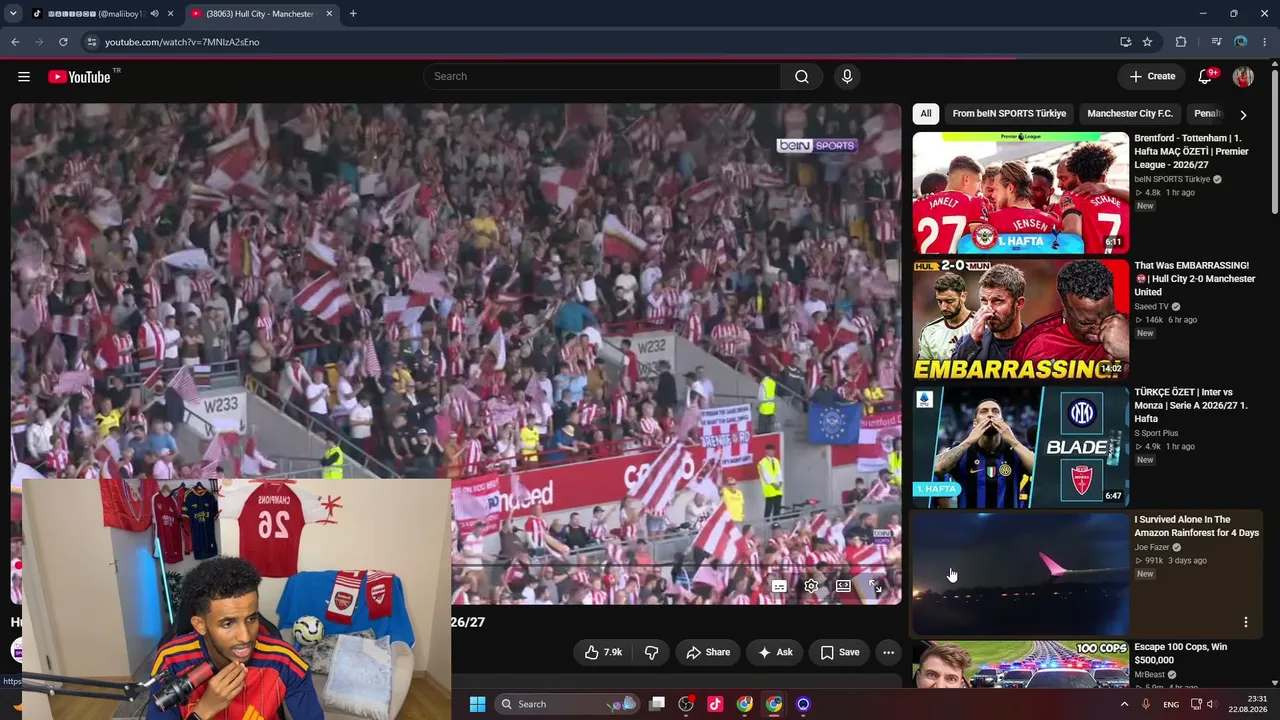The width and height of the screenshot is (1280, 720).
Task: Show more filter chips with right arrow
Action: (x=1243, y=115)
